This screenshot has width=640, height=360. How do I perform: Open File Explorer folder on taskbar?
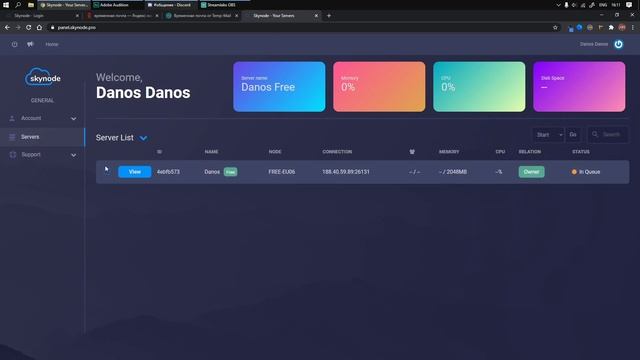click(31, 5)
